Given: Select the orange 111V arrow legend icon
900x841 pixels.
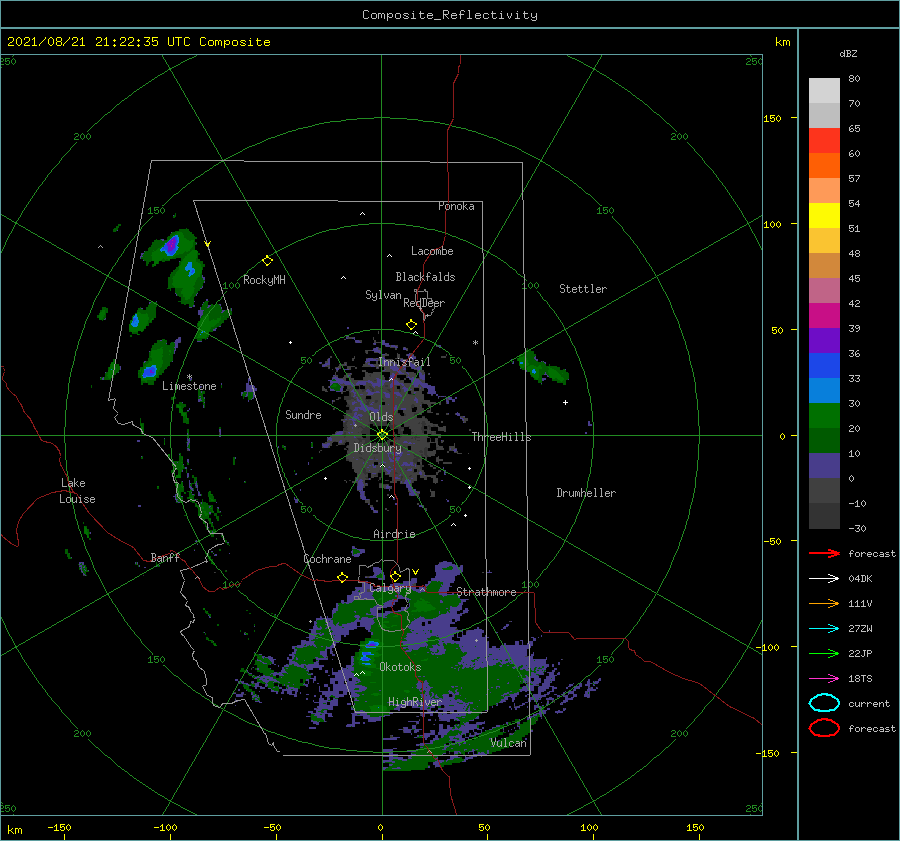Looking at the screenshot, I should click(x=824, y=603).
